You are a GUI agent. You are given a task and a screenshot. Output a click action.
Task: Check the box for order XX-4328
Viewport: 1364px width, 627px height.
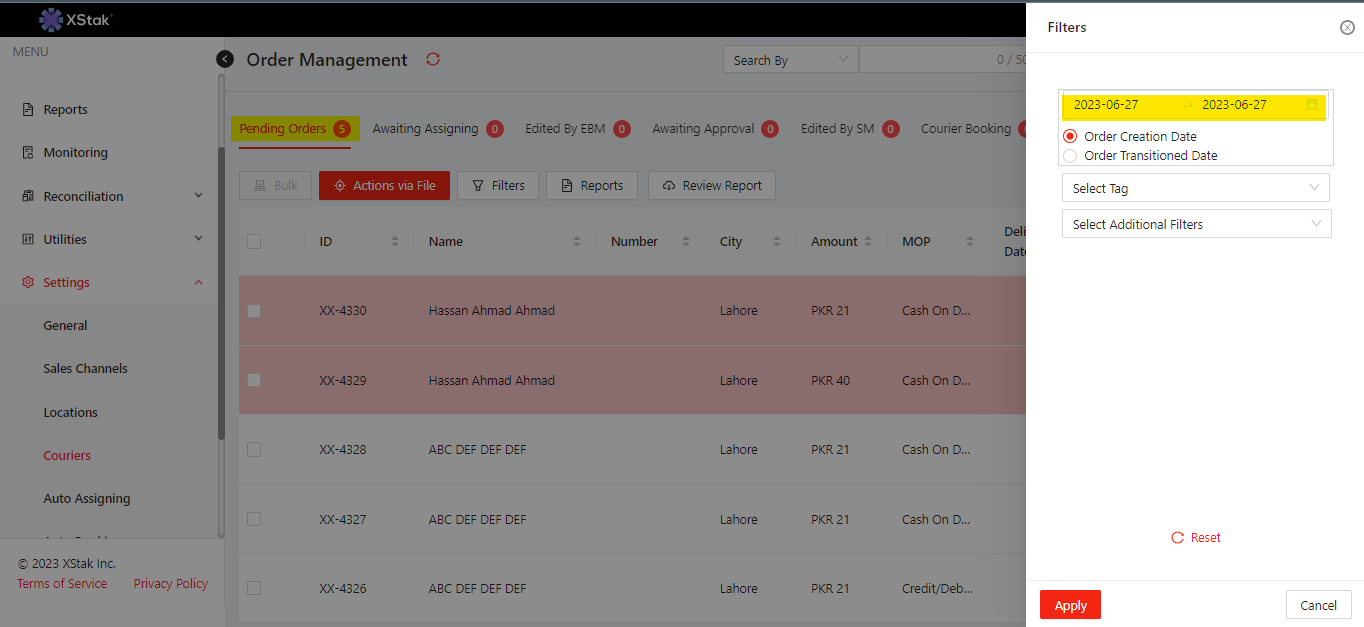(254, 450)
